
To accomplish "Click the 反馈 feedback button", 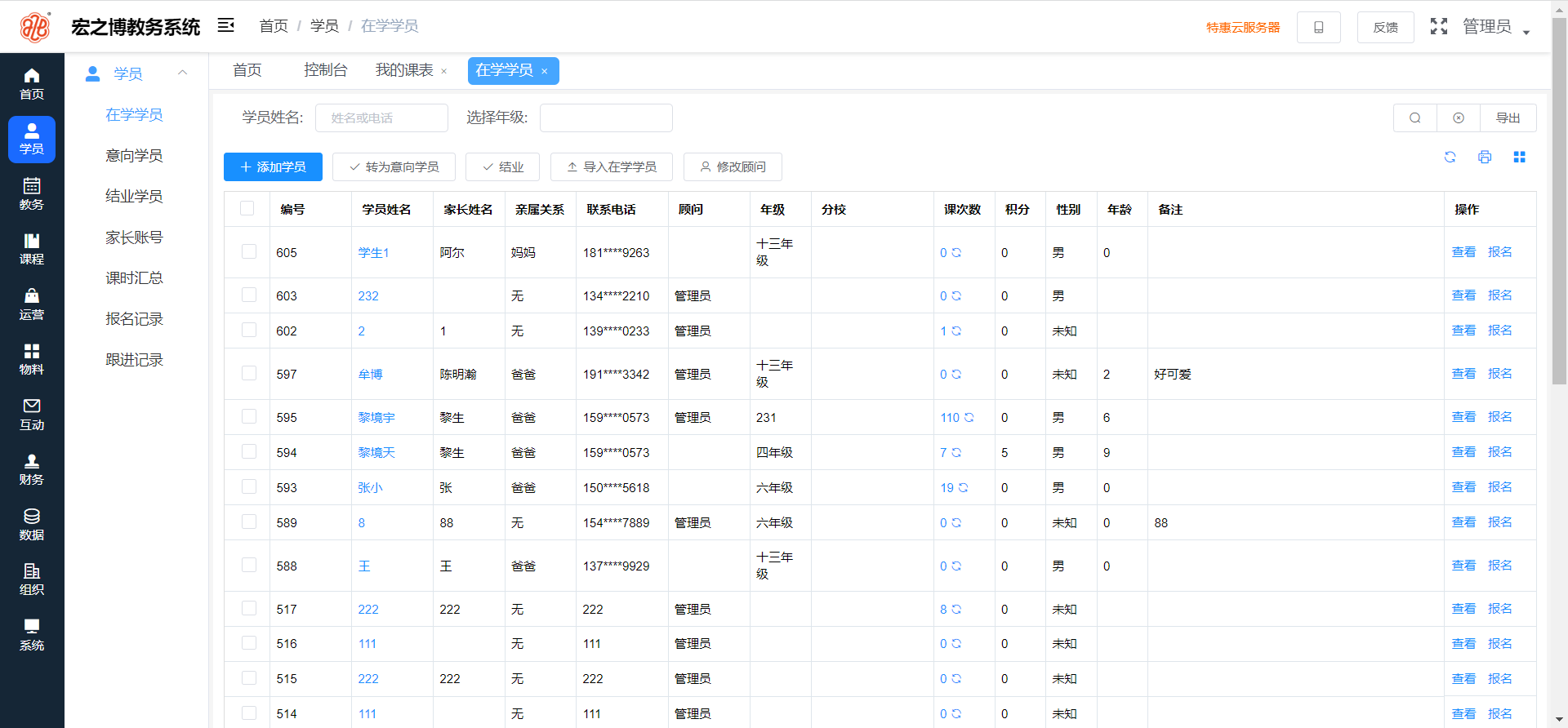I will (x=1386, y=27).
